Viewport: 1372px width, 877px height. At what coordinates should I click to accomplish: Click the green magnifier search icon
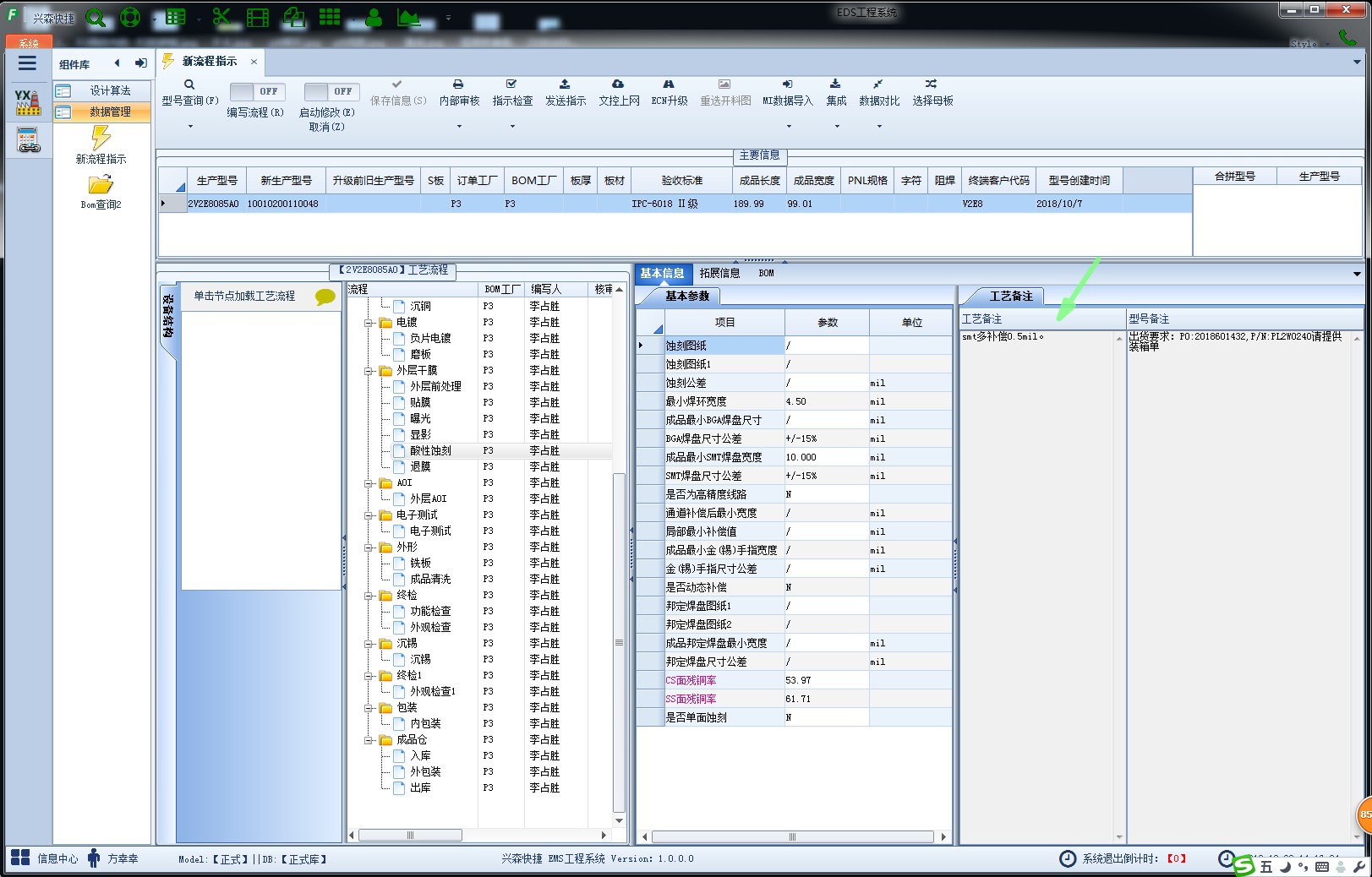[96, 18]
